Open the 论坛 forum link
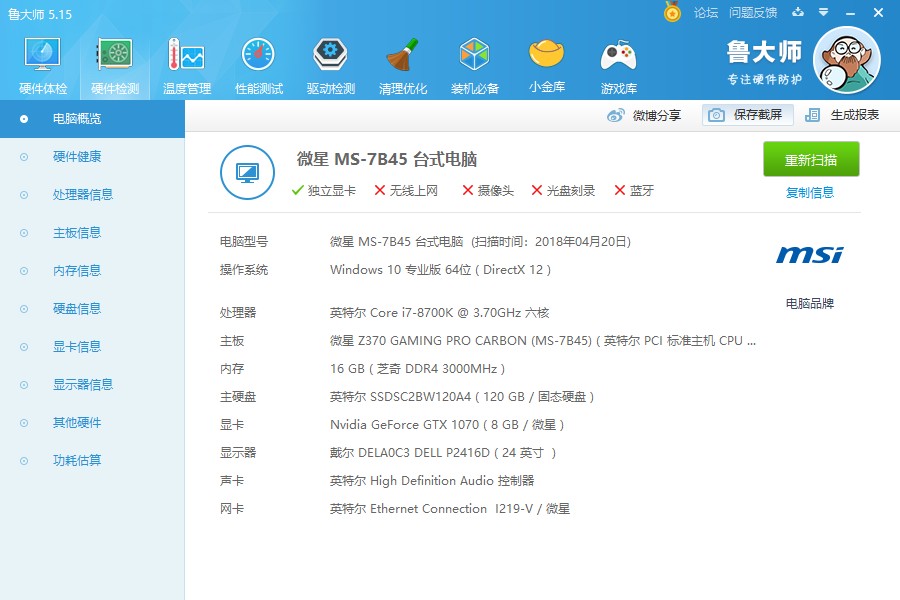Image resolution: width=900 pixels, height=600 pixels. 705,13
